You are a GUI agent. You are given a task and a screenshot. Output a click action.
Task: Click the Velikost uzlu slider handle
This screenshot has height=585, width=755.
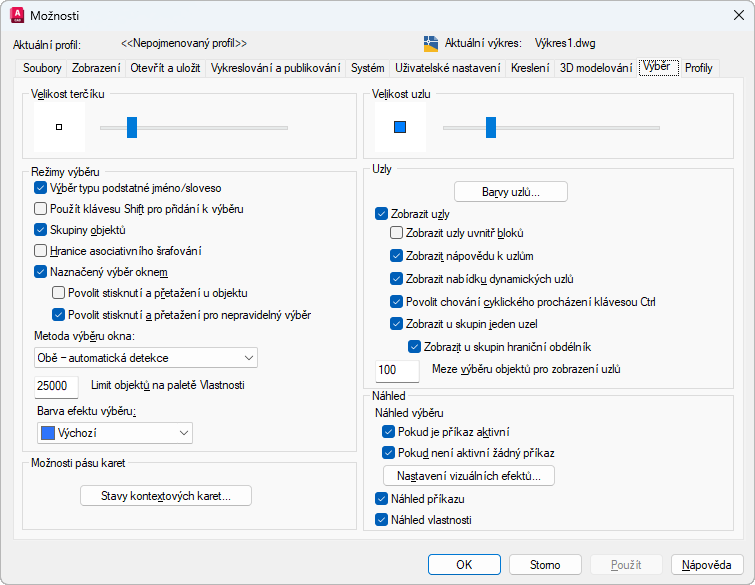pos(490,127)
